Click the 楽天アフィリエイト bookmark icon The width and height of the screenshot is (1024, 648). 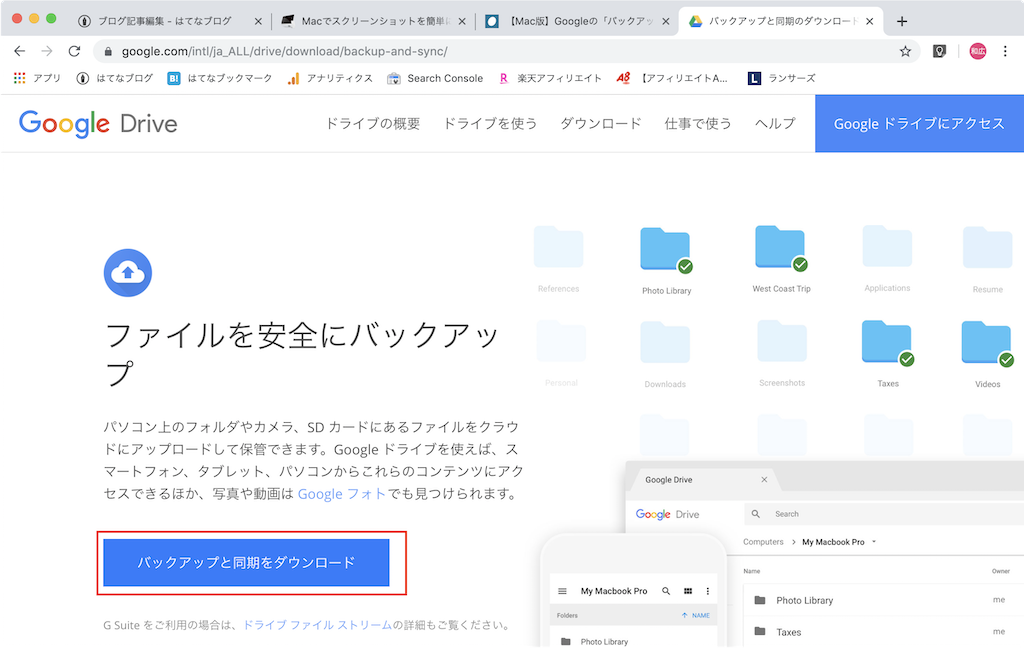505,78
